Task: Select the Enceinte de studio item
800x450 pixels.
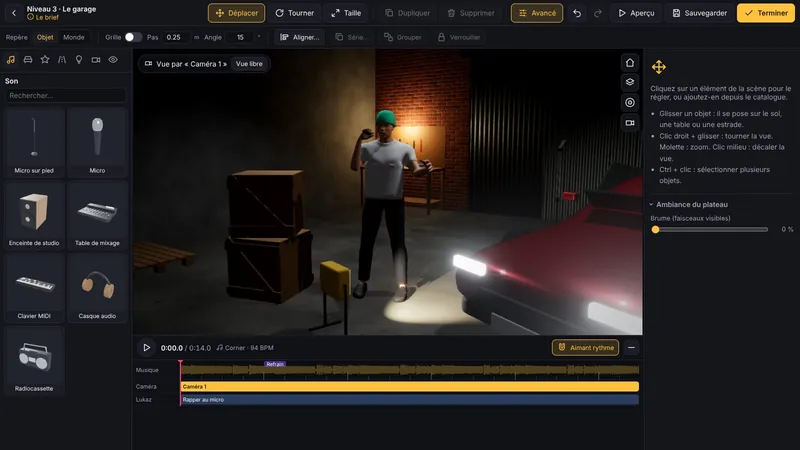Action: coord(34,215)
